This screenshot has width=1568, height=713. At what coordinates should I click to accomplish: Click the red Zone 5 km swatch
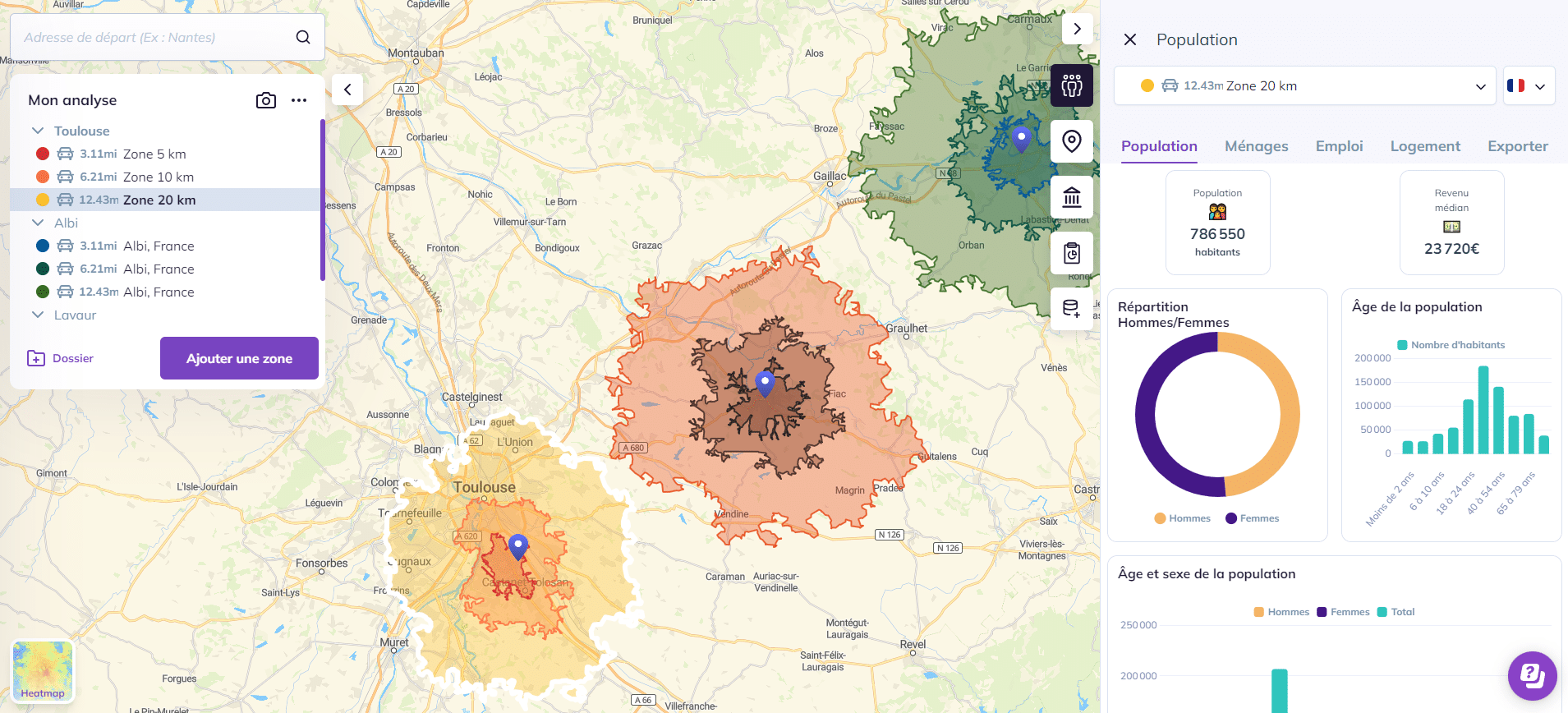[x=43, y=154]
